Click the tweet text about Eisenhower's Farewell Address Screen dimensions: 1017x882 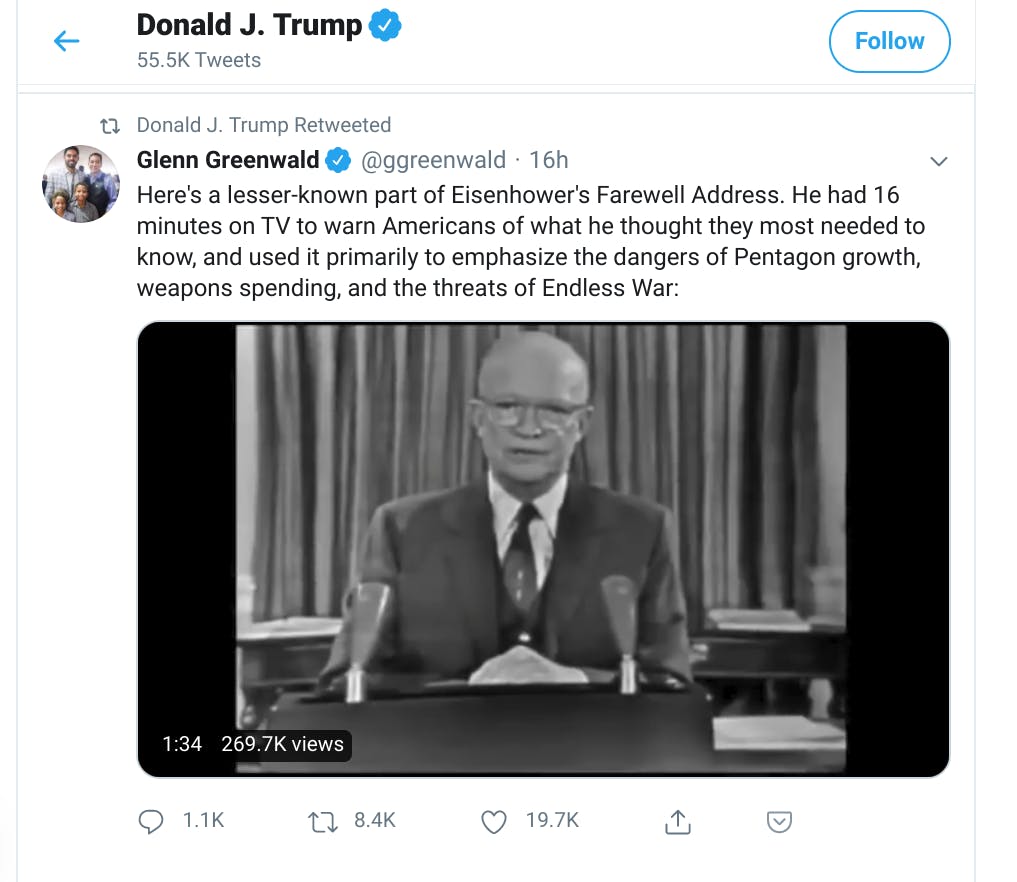(531, 241)
